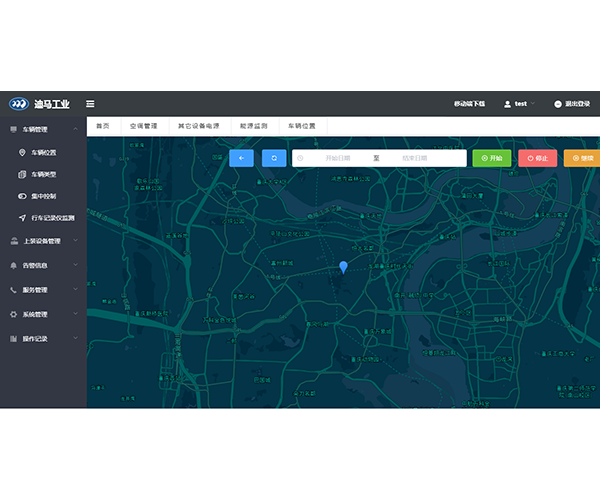
Task: Click the blue back arrow button
Action: (x=241, y=158)
